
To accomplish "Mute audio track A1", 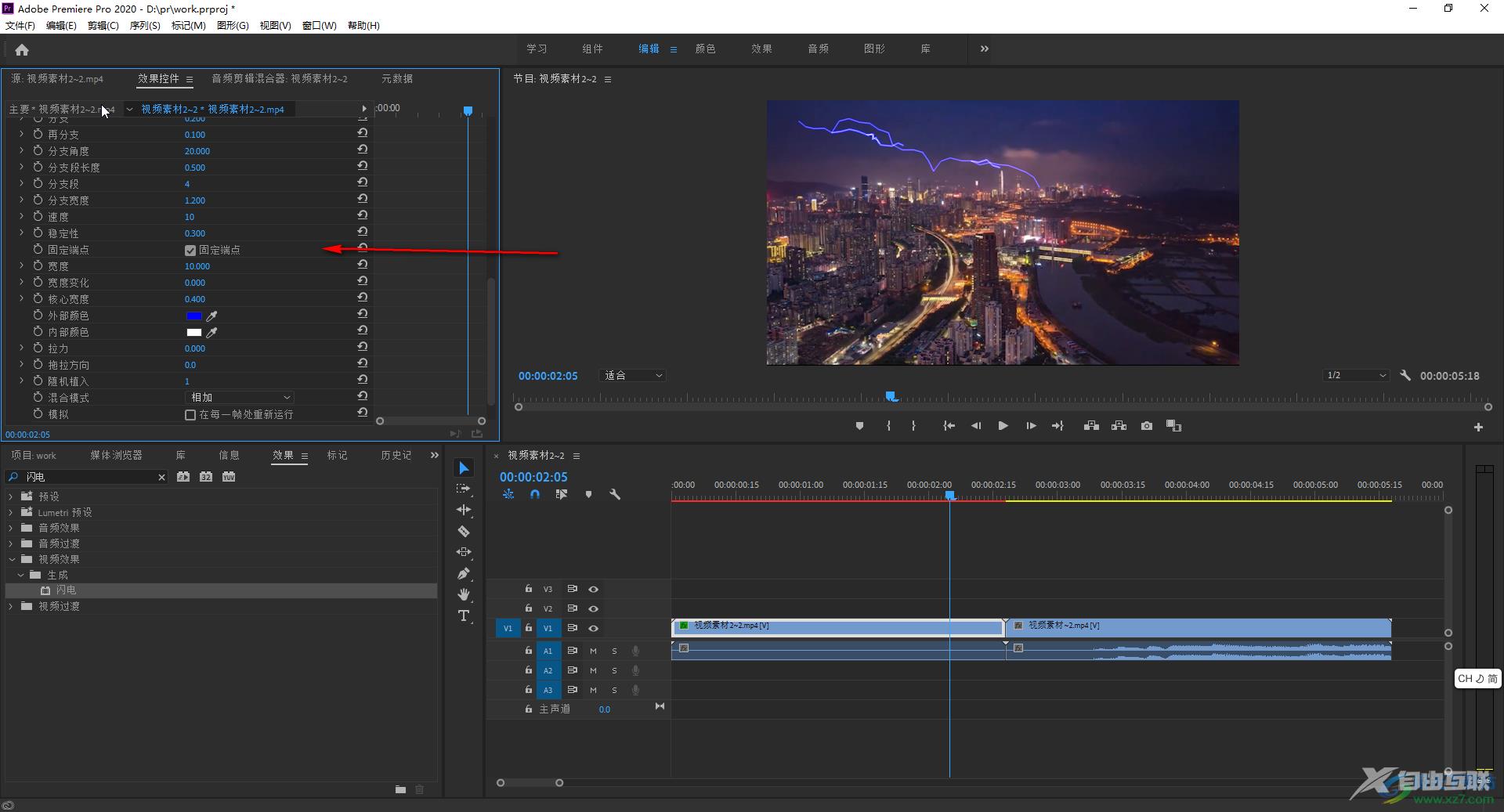I will click(x=593, y=651).
